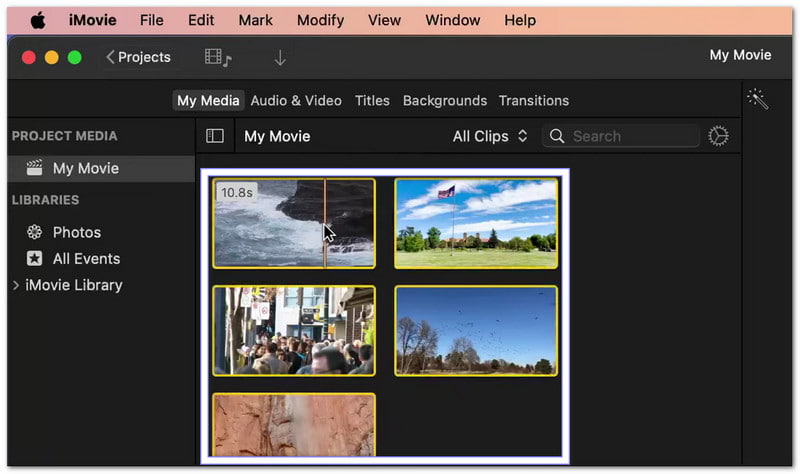
Task: Click the Apple logo menu
Action: click(x=38, y=20)
